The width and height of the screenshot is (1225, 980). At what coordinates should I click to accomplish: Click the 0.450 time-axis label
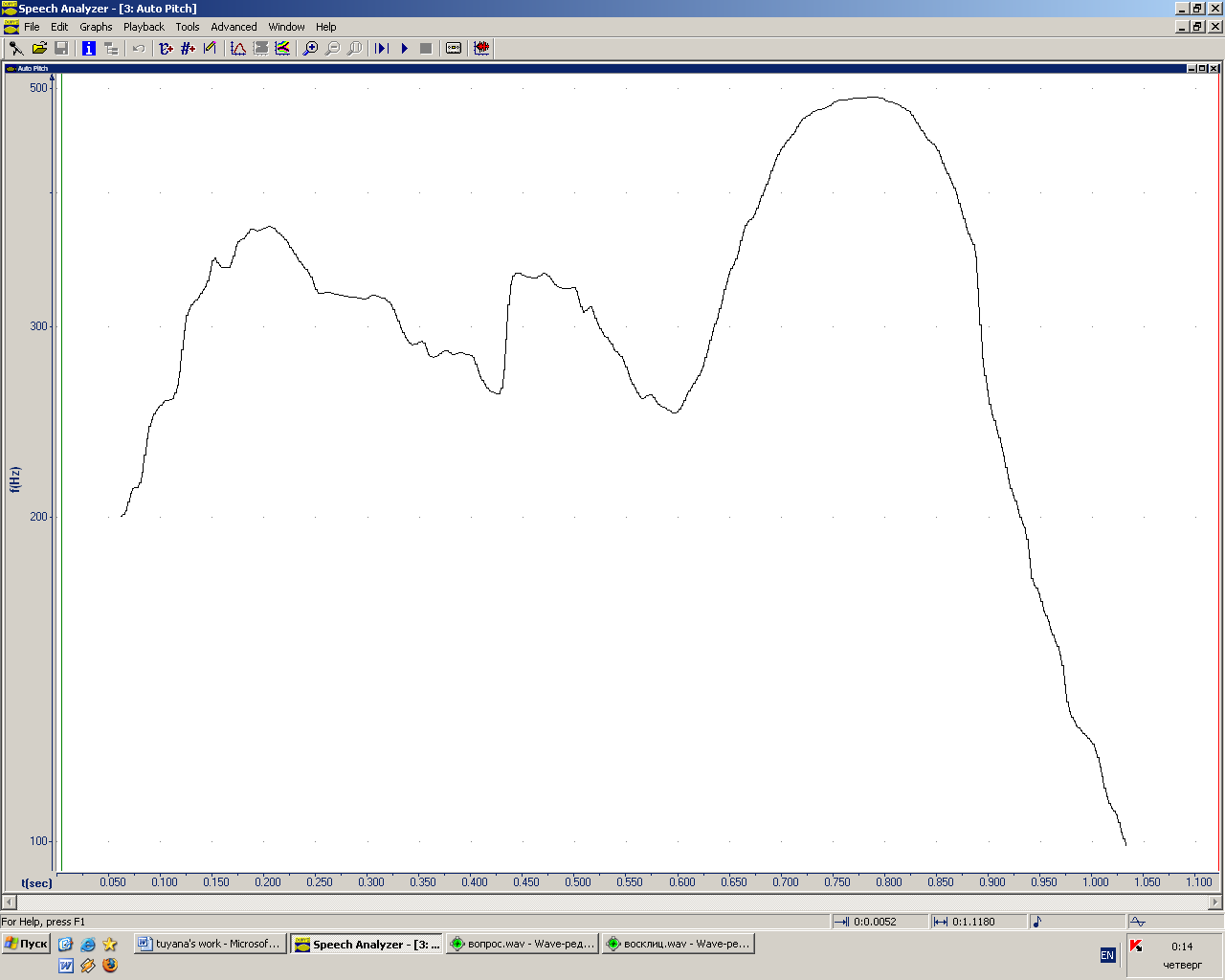[x=526, y=882]
